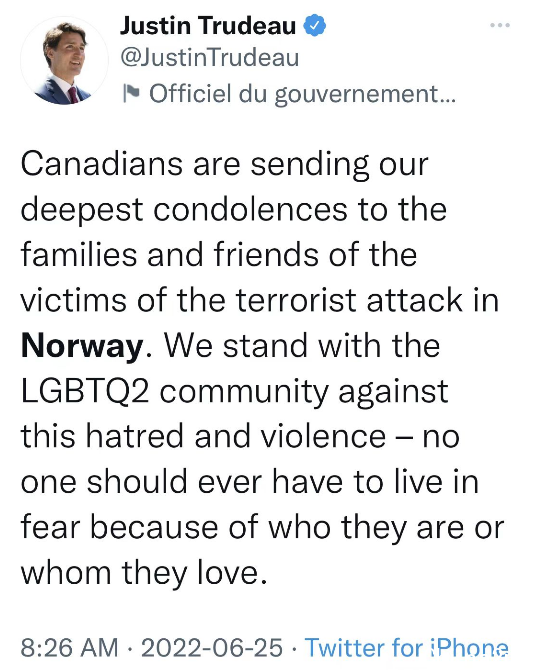Open Justin Trudeau's profile picture
The image size is (535, 670).
pyautogui.click(x=64, y=60)
